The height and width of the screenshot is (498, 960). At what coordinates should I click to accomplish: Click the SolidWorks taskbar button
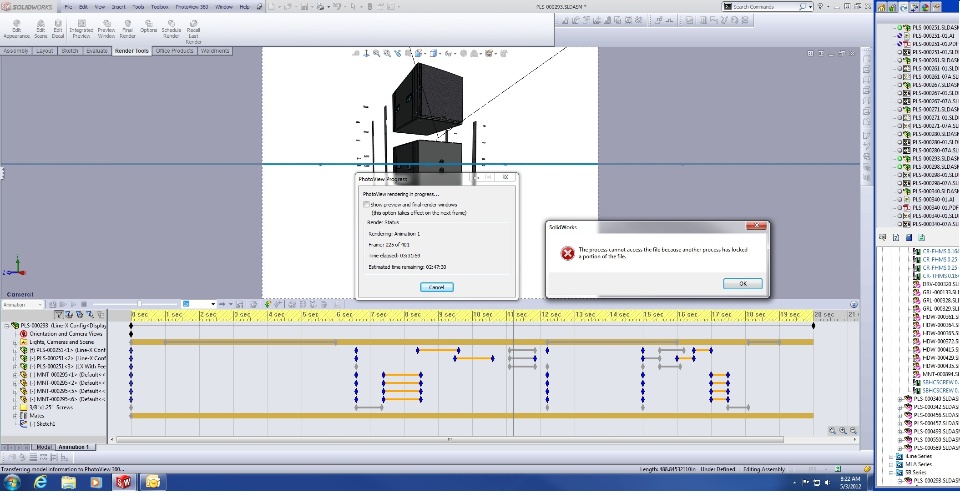coord(124,482)
